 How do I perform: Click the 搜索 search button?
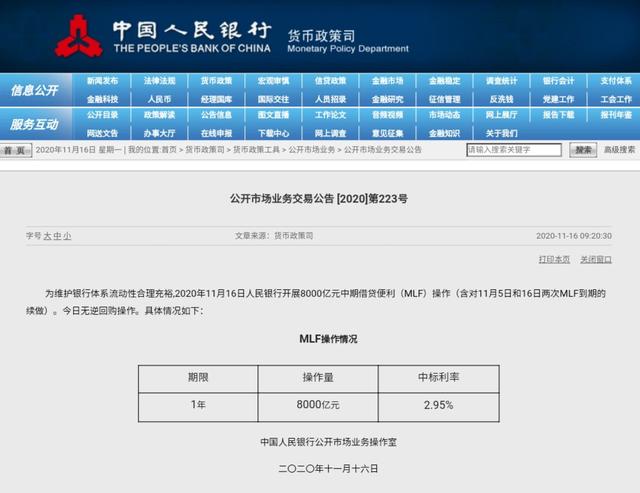[583, 150]
